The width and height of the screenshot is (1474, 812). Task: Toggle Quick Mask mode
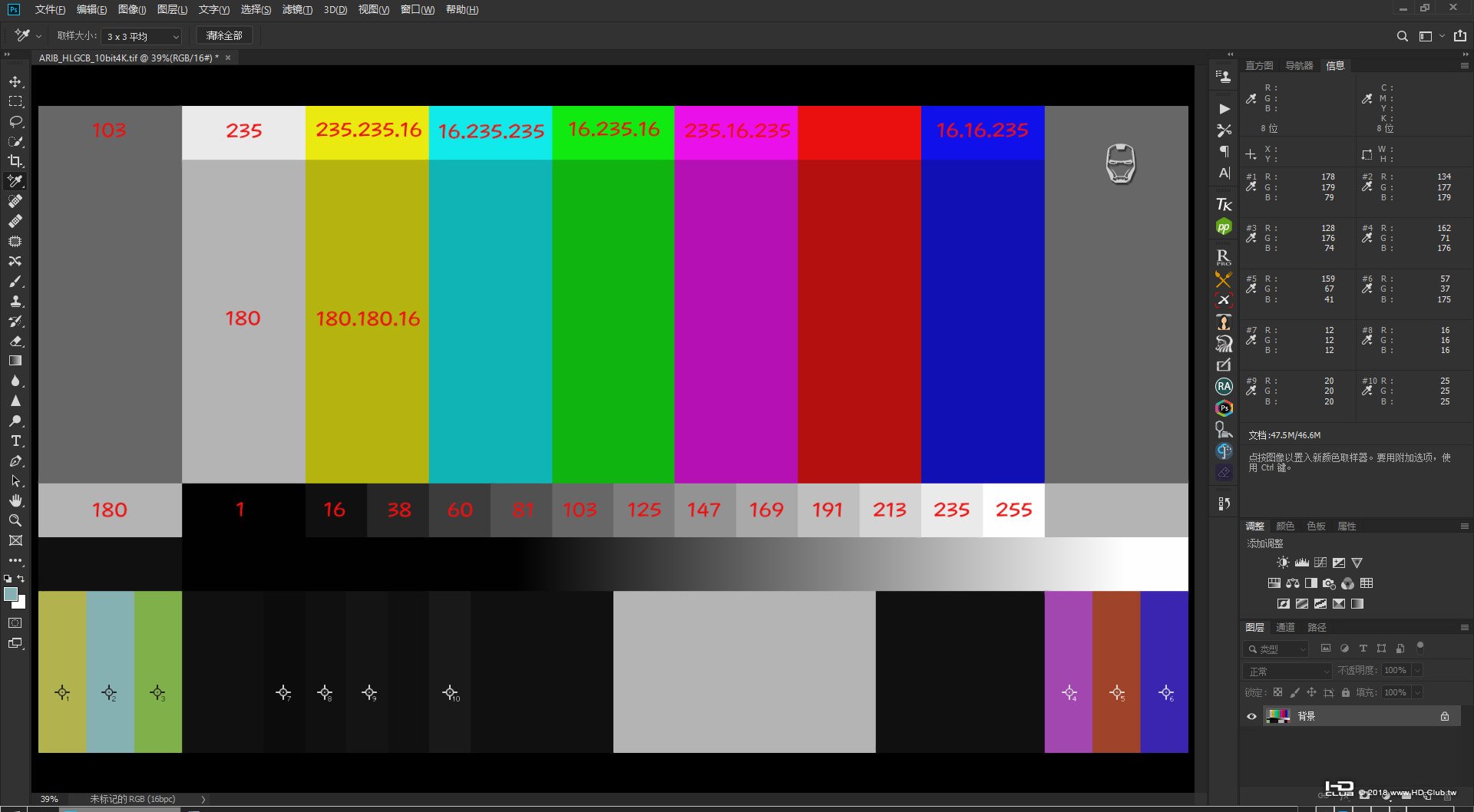tap(15, 622)
